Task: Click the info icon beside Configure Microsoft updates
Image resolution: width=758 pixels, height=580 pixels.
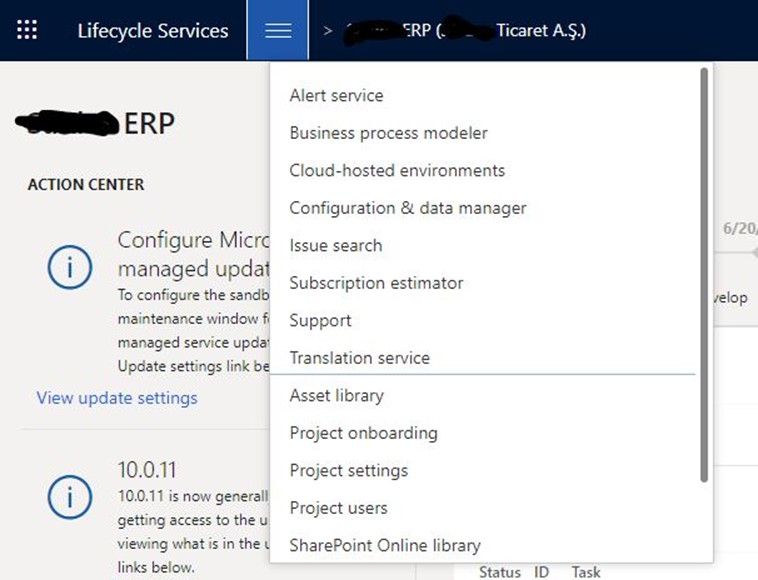Action: (x=70, y=267)
